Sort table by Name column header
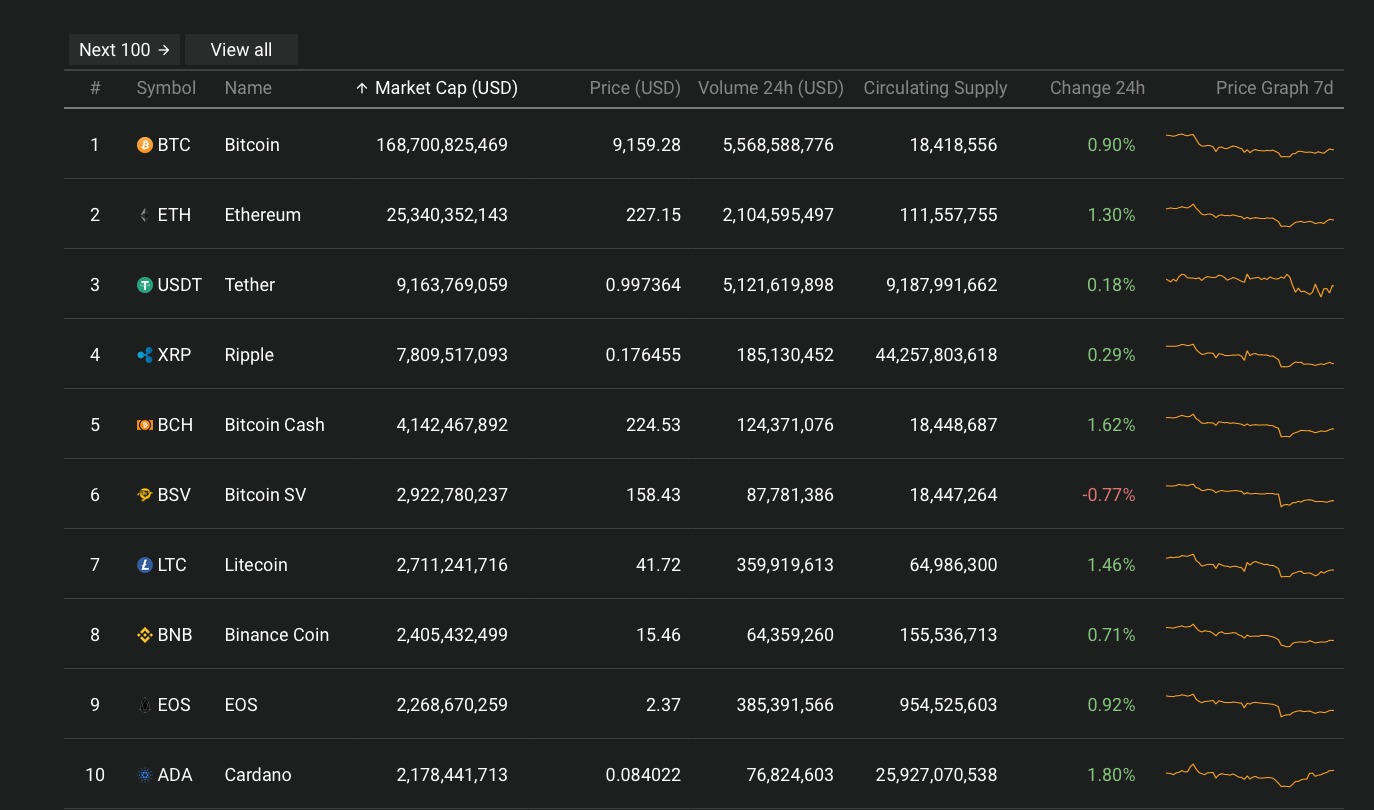 coord(248,88)
